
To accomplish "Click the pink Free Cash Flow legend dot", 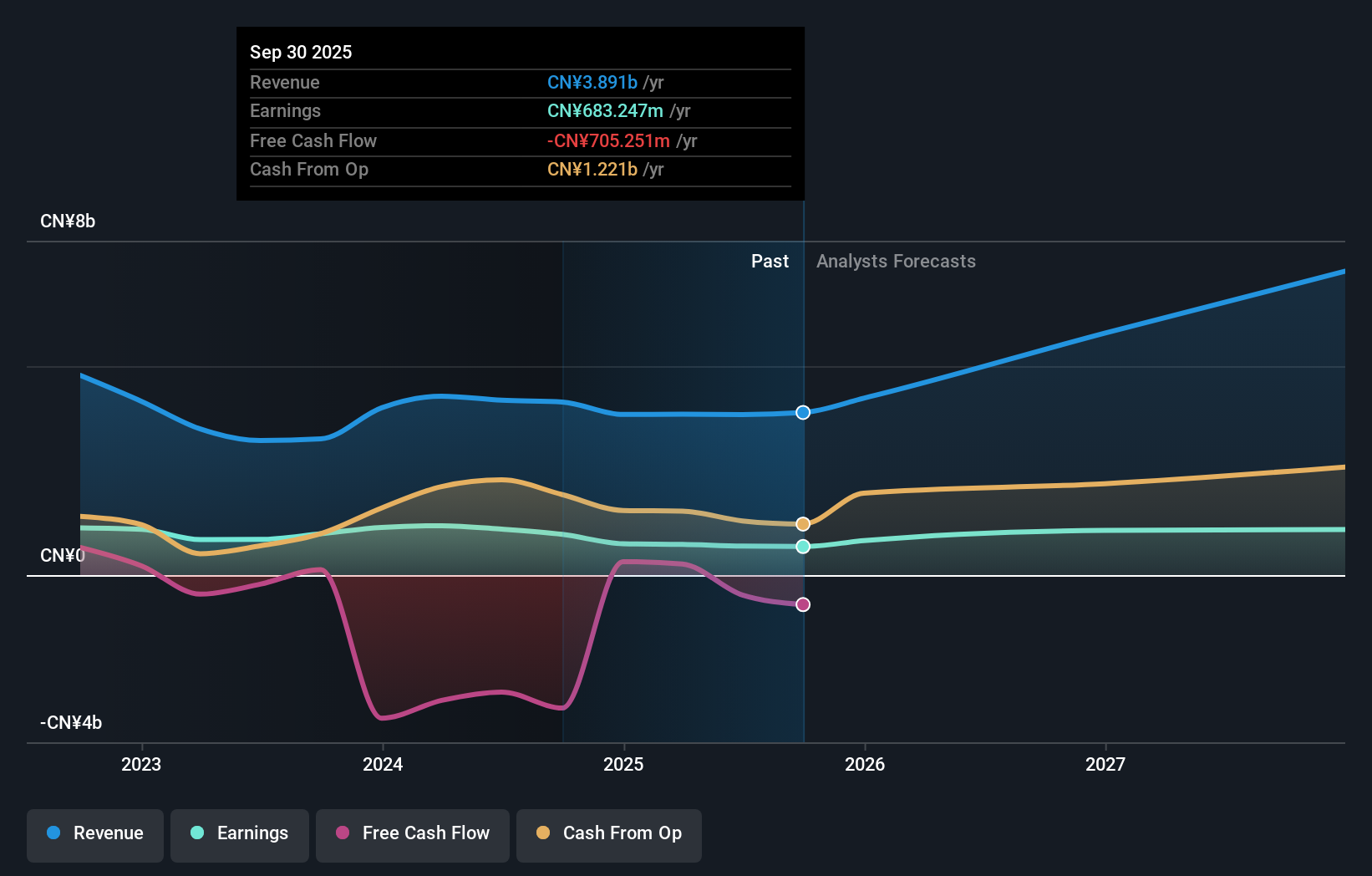I will 341,833.
